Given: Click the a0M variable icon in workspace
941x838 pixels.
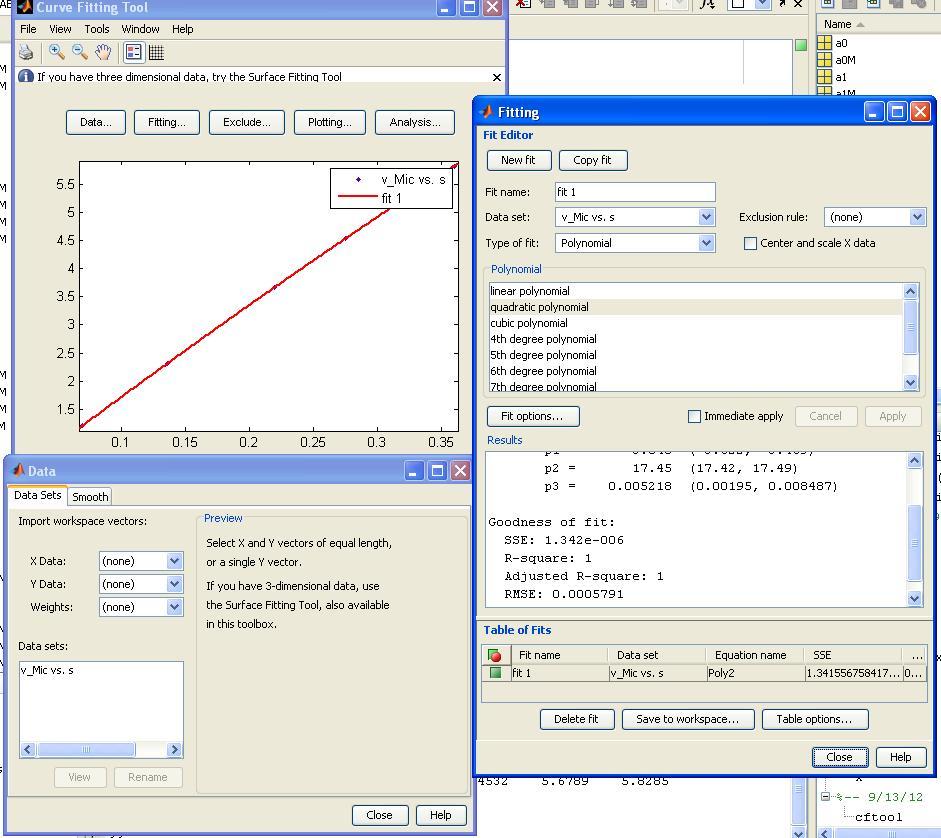Looking at the screenshot, I should 825,59.
